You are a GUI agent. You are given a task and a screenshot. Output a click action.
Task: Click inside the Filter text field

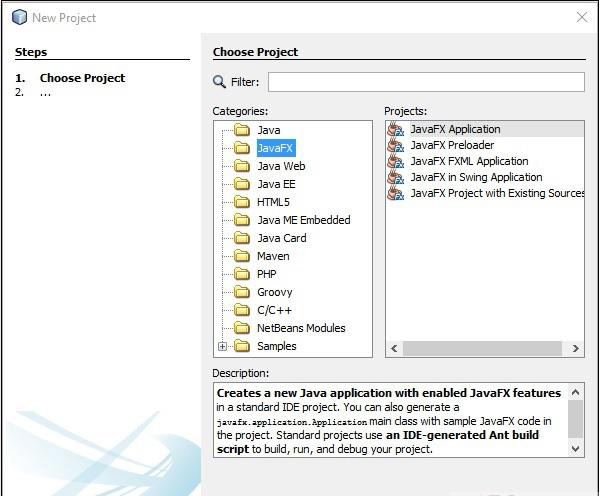[426, 82]
